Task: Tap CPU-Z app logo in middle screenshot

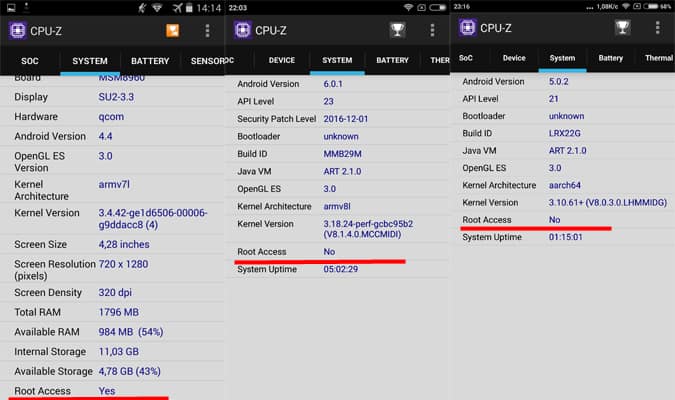Action: 243,30
